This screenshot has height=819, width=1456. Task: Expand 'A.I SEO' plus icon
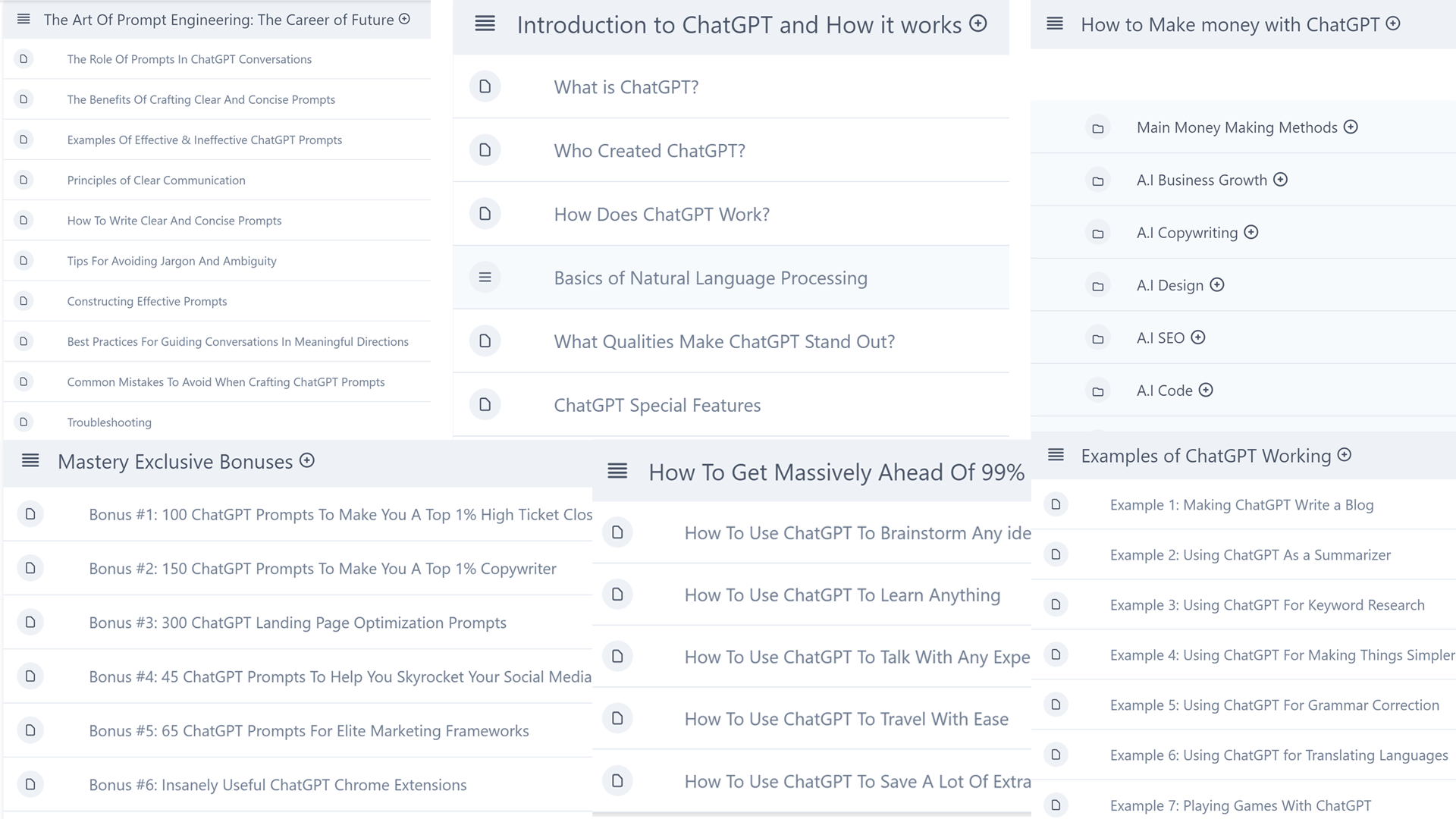tap(1198, 337)
